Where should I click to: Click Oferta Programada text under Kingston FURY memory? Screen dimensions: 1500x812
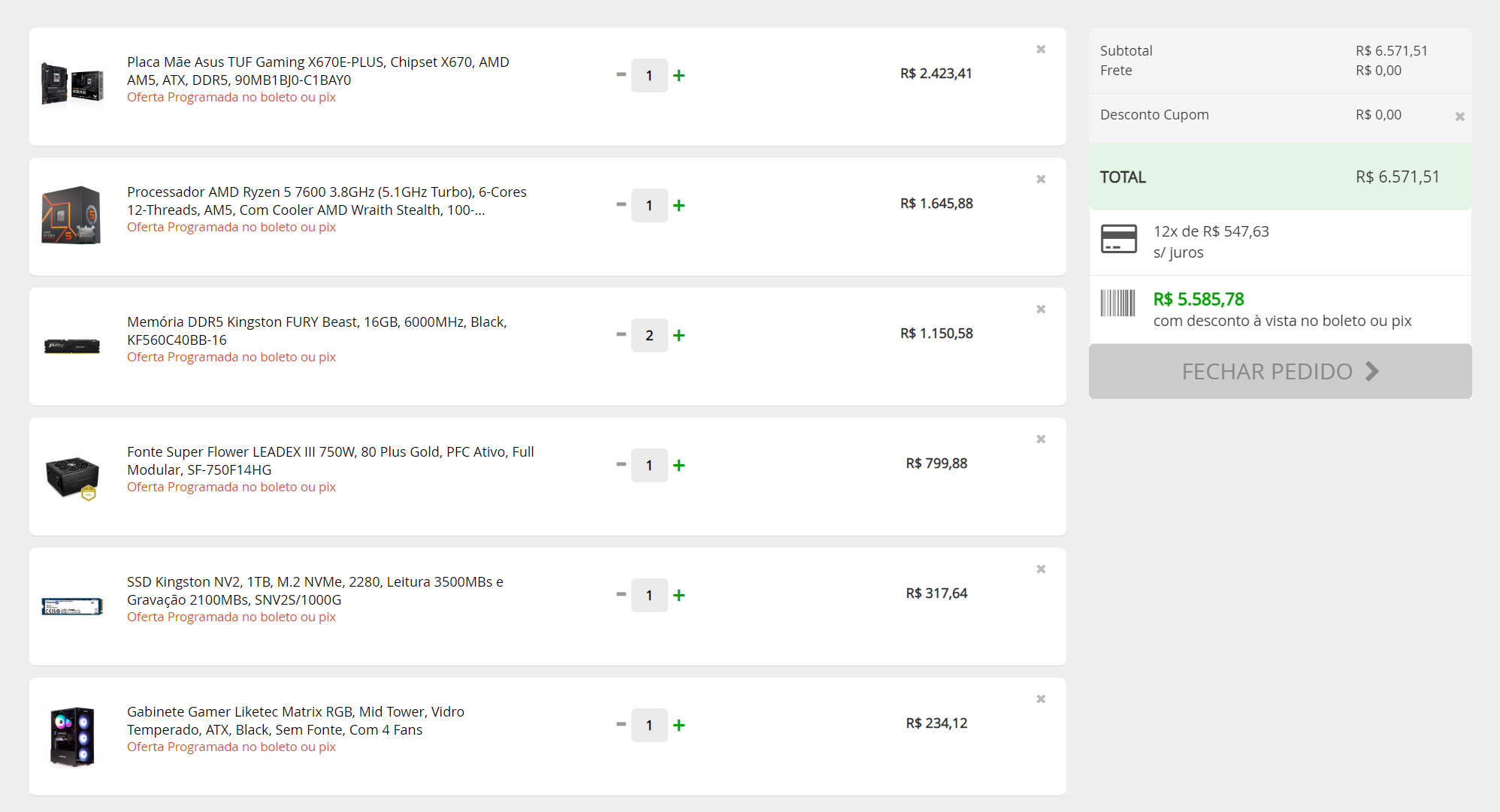pos(231,357)
